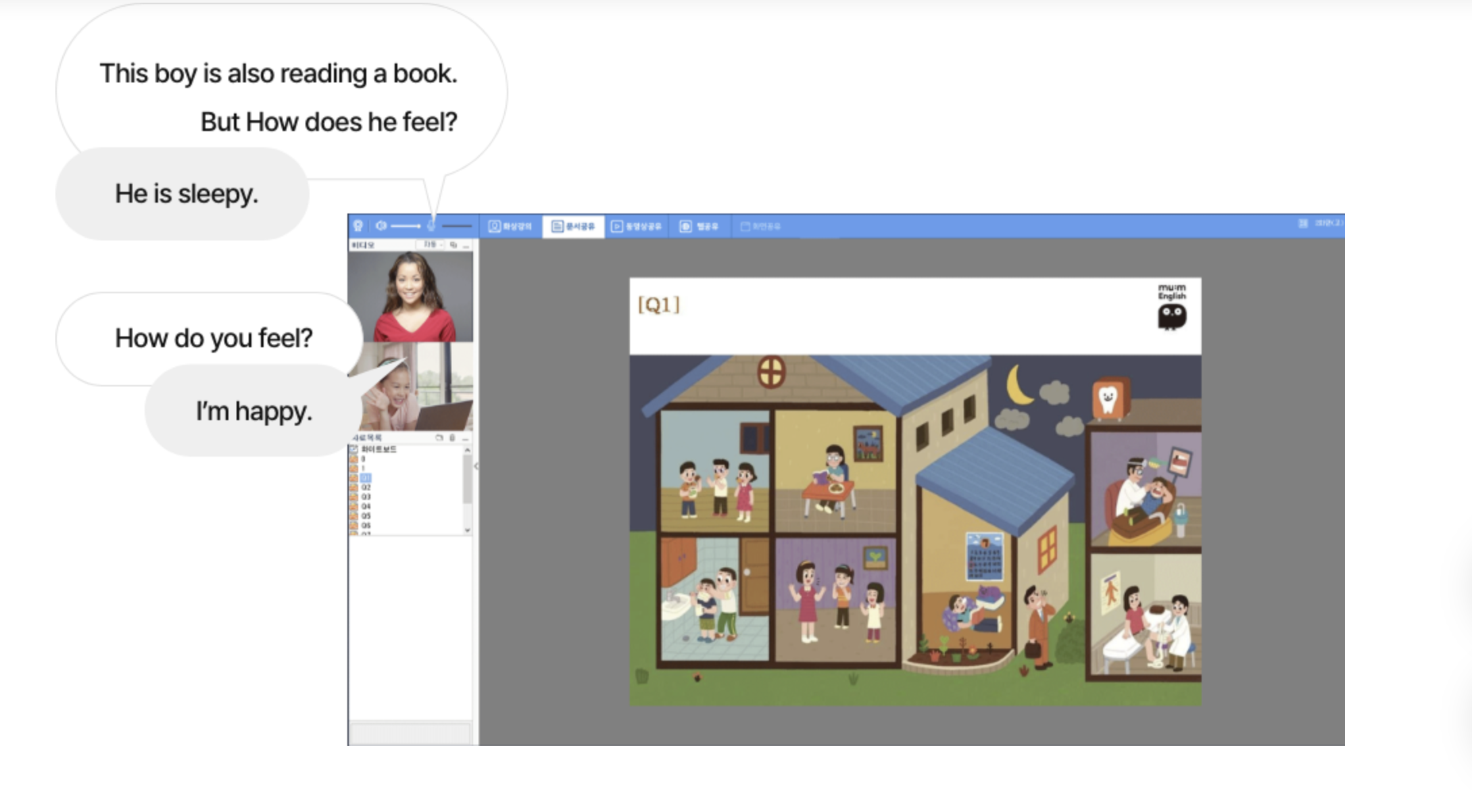Select page Q2 in the document list

366,487
